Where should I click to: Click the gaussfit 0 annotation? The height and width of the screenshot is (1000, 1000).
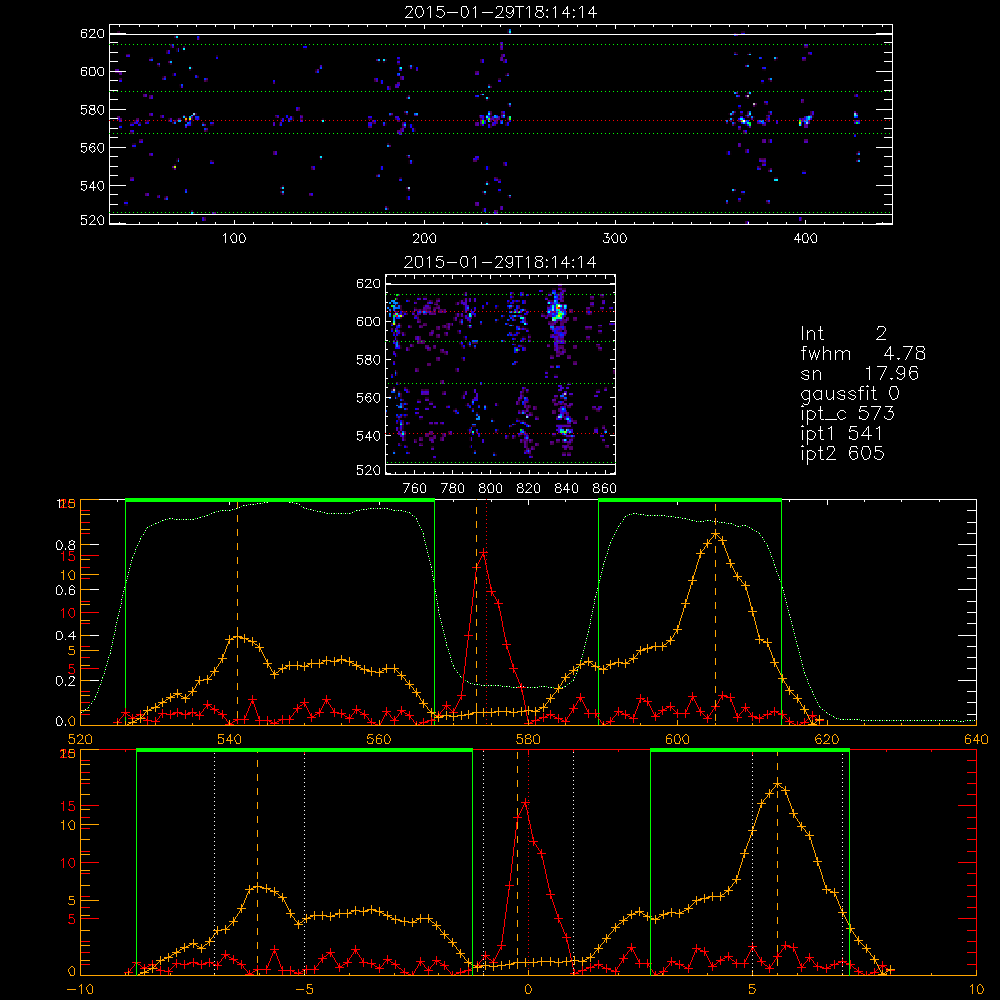(849, 393)
